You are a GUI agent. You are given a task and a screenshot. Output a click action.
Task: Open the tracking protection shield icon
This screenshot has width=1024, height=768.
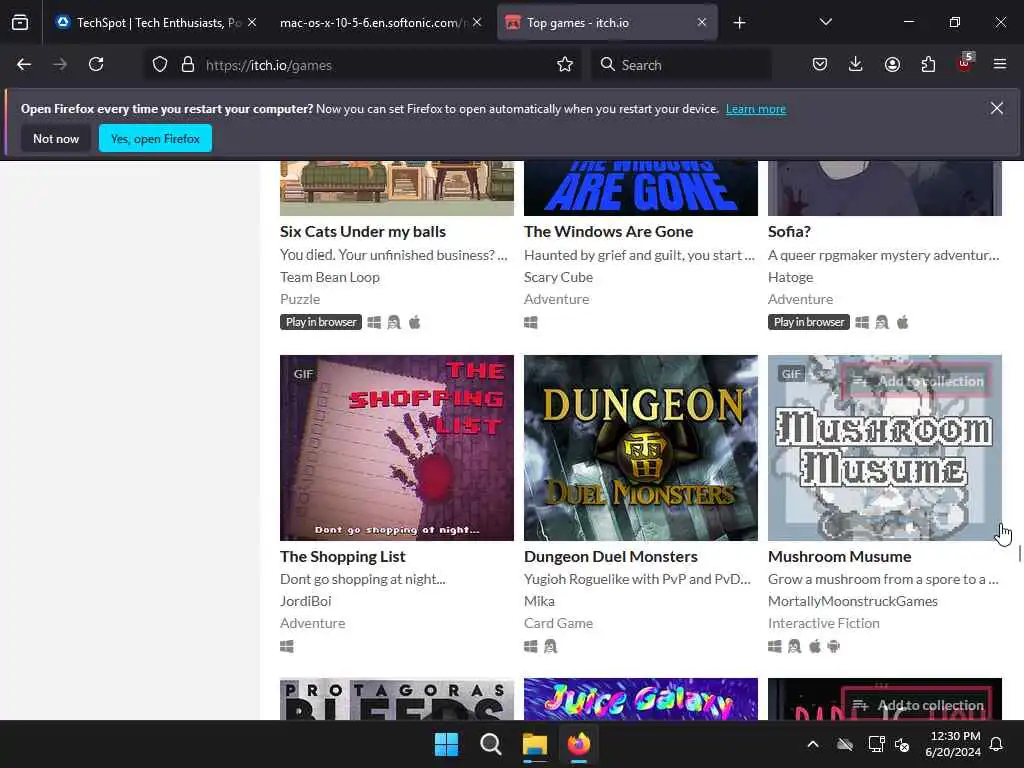tap(160, 65)
